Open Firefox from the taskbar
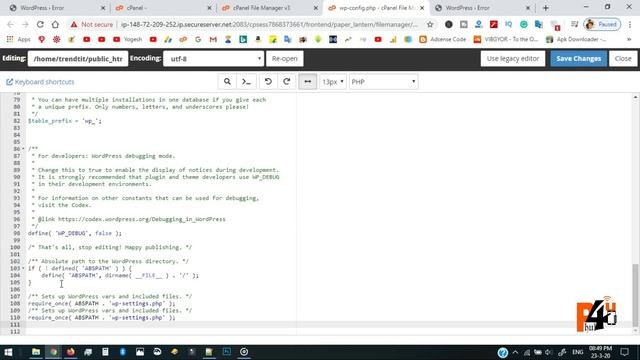 point(71,352)
